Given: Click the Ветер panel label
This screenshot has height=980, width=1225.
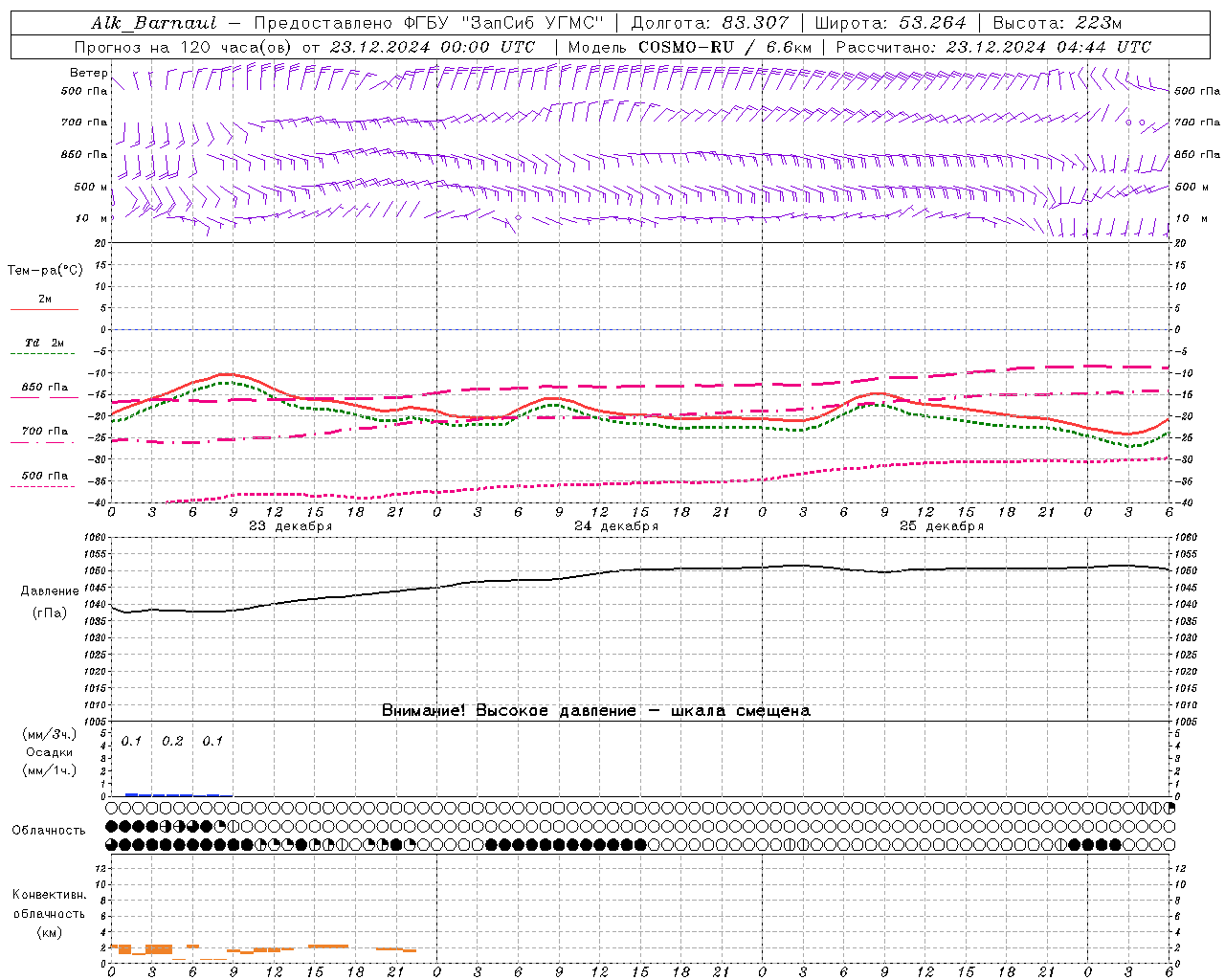Looking at the screenshot, I should (88, 73).
